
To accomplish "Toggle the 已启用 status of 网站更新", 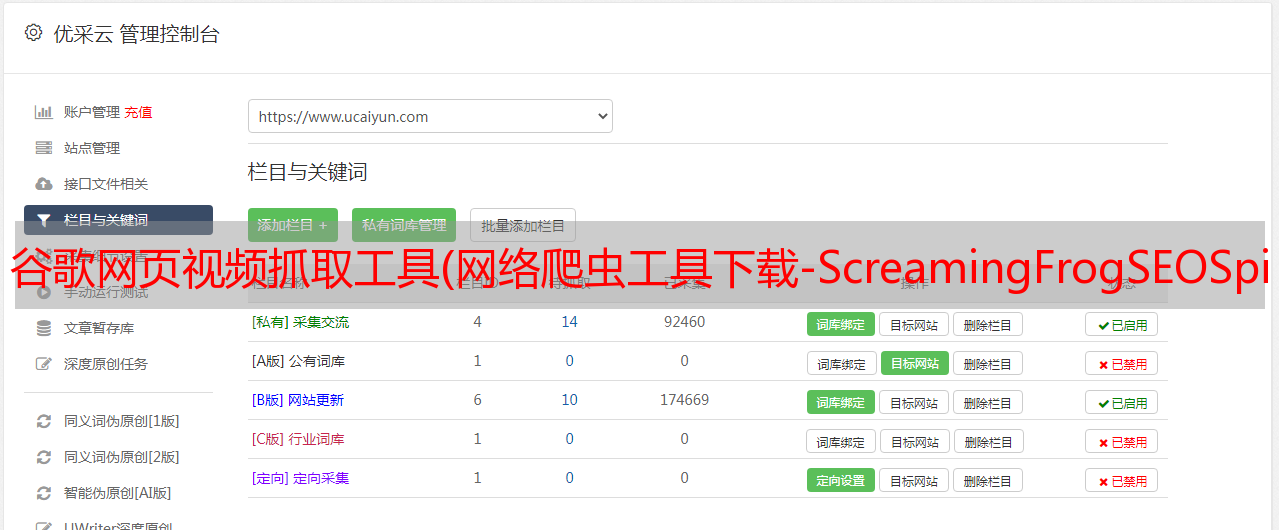I will (1122, 402).
